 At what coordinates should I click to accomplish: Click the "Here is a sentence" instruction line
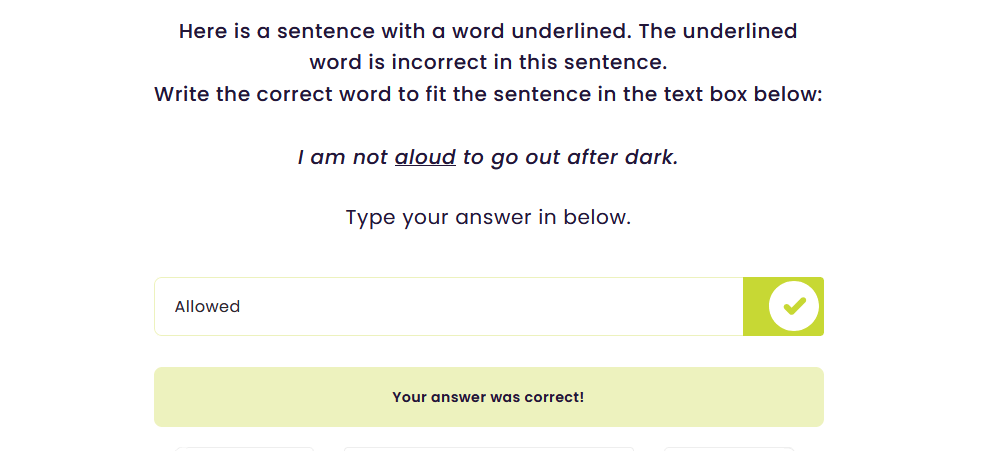coord(488,31)
